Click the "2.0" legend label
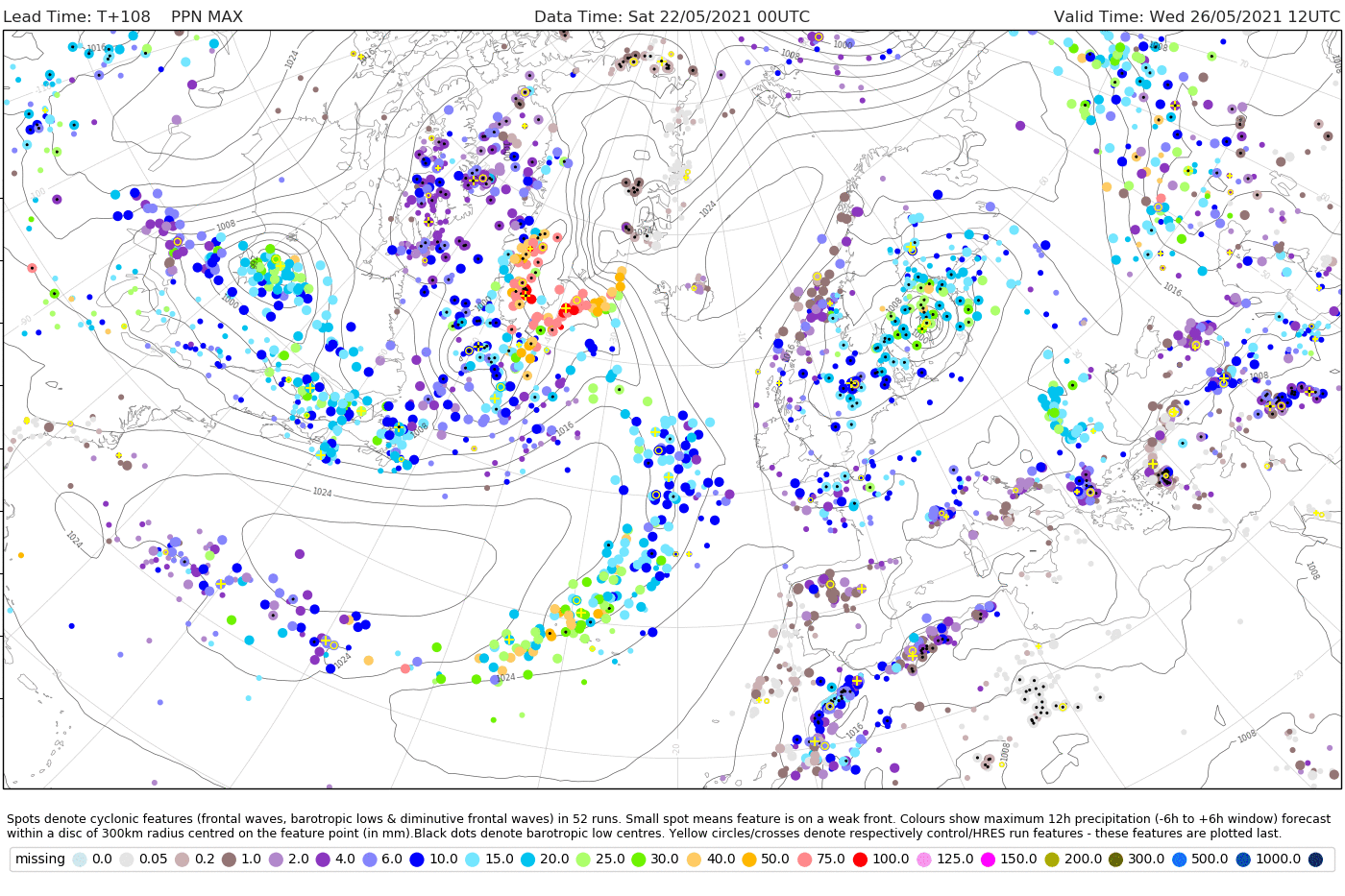This screenshot has width=1345, height=896. click(299, 860)
